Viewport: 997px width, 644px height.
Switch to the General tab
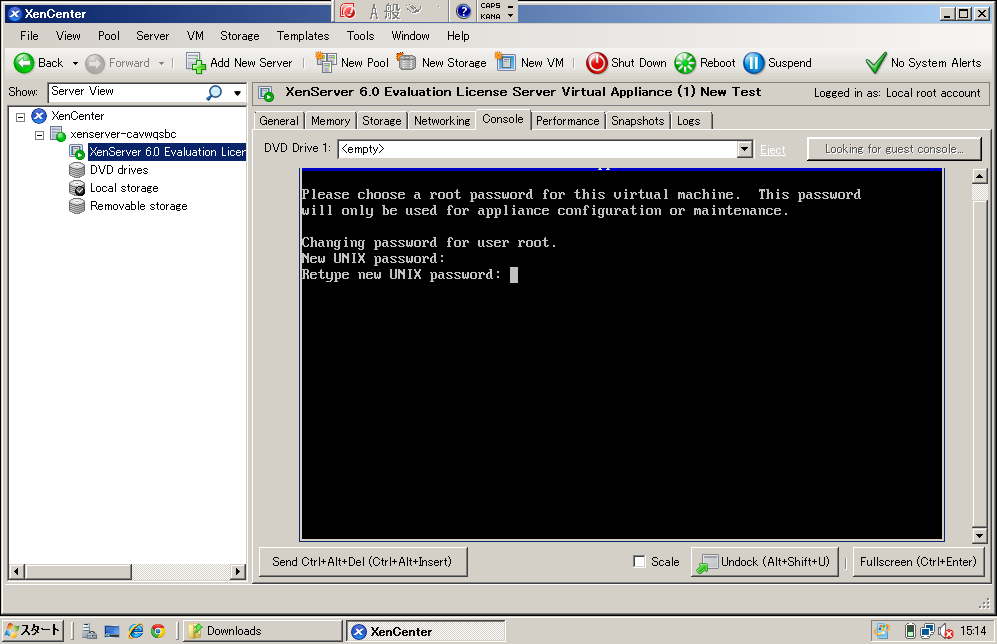(x=279, y=121)
